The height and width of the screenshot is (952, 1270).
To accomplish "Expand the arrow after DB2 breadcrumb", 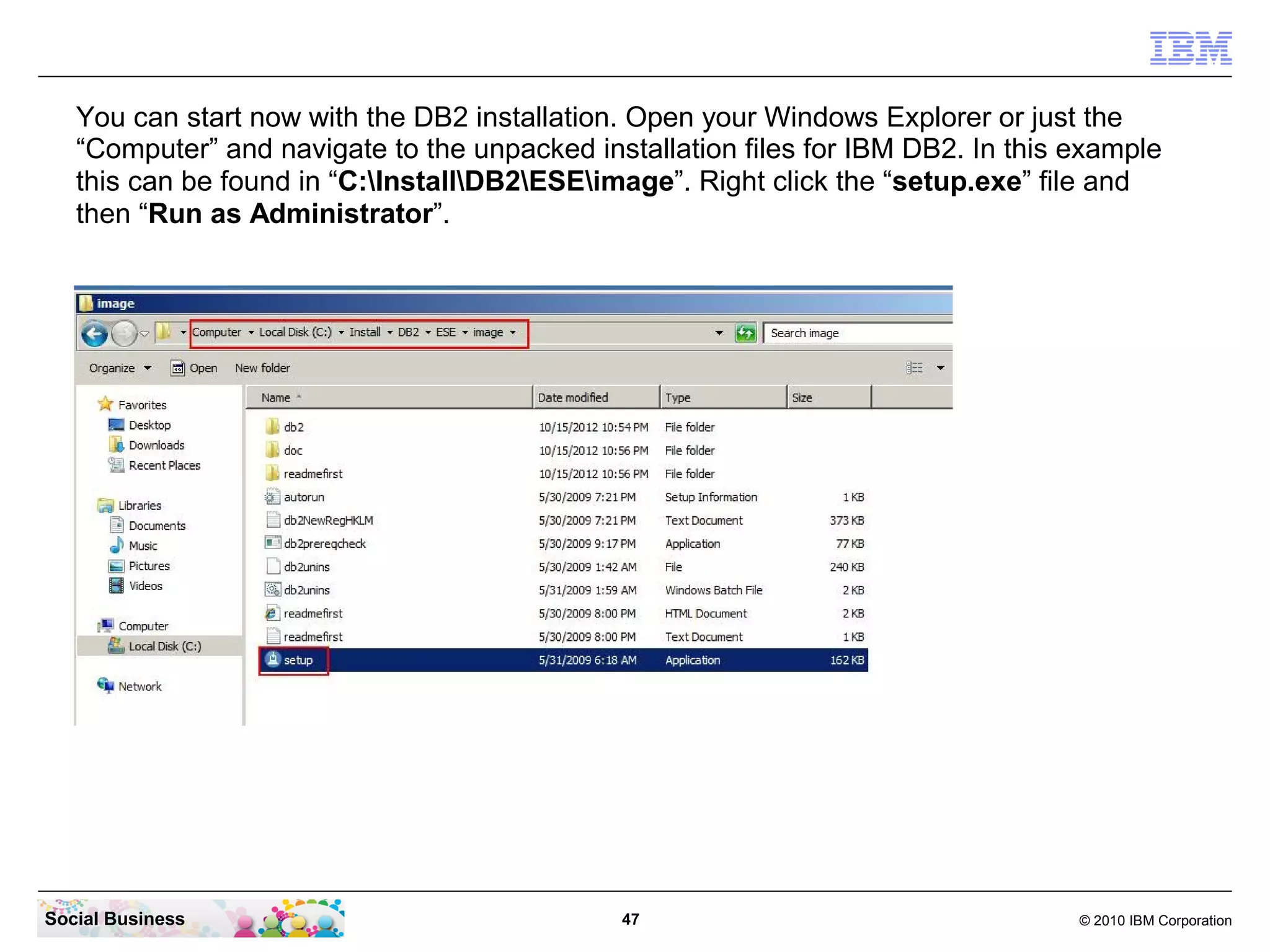I will tap(428, 333).
